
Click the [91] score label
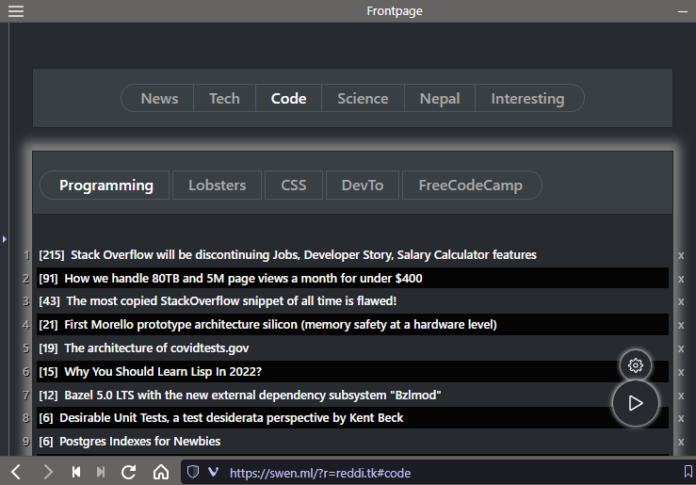tap(48, 278)
